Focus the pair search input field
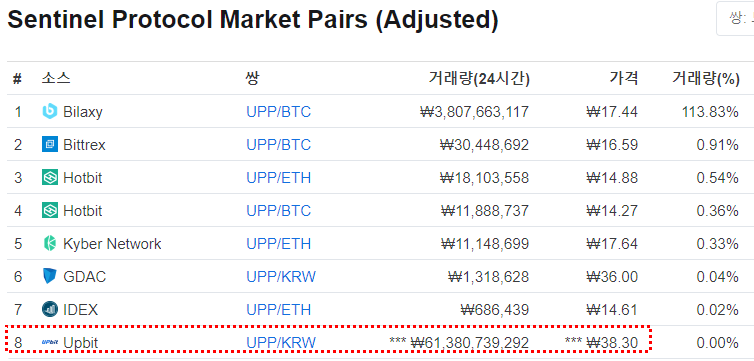 click(735, 18)
